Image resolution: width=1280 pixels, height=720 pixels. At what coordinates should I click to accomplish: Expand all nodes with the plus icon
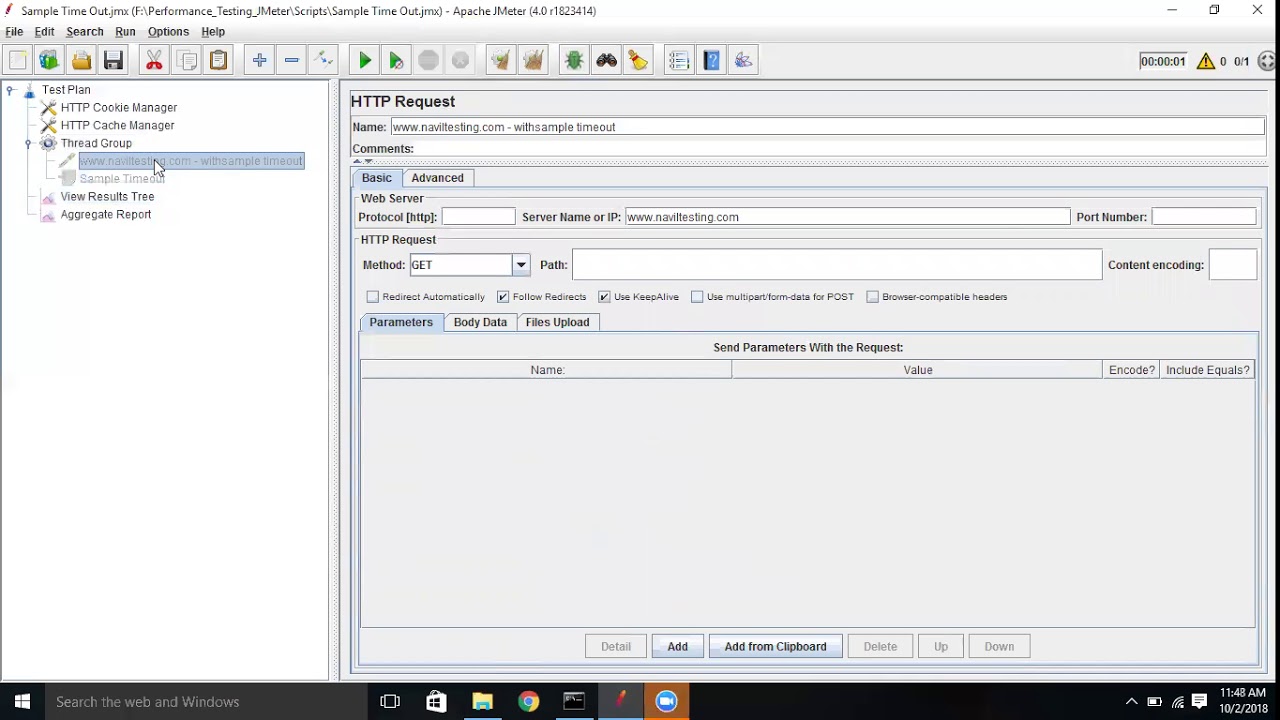(259, 61)
